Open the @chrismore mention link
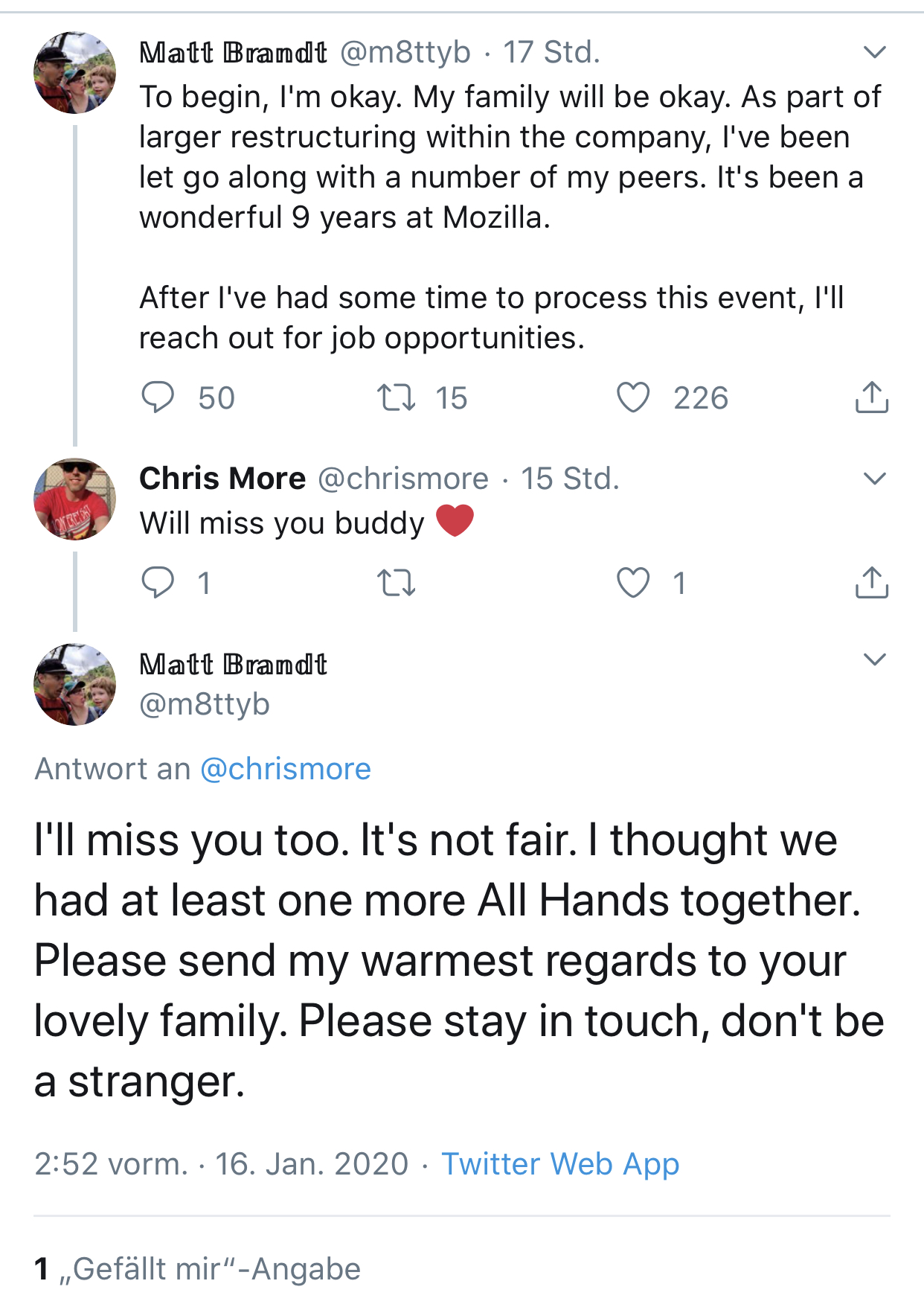Viewport: 924px width, 1310px height. tap(286, 769)
